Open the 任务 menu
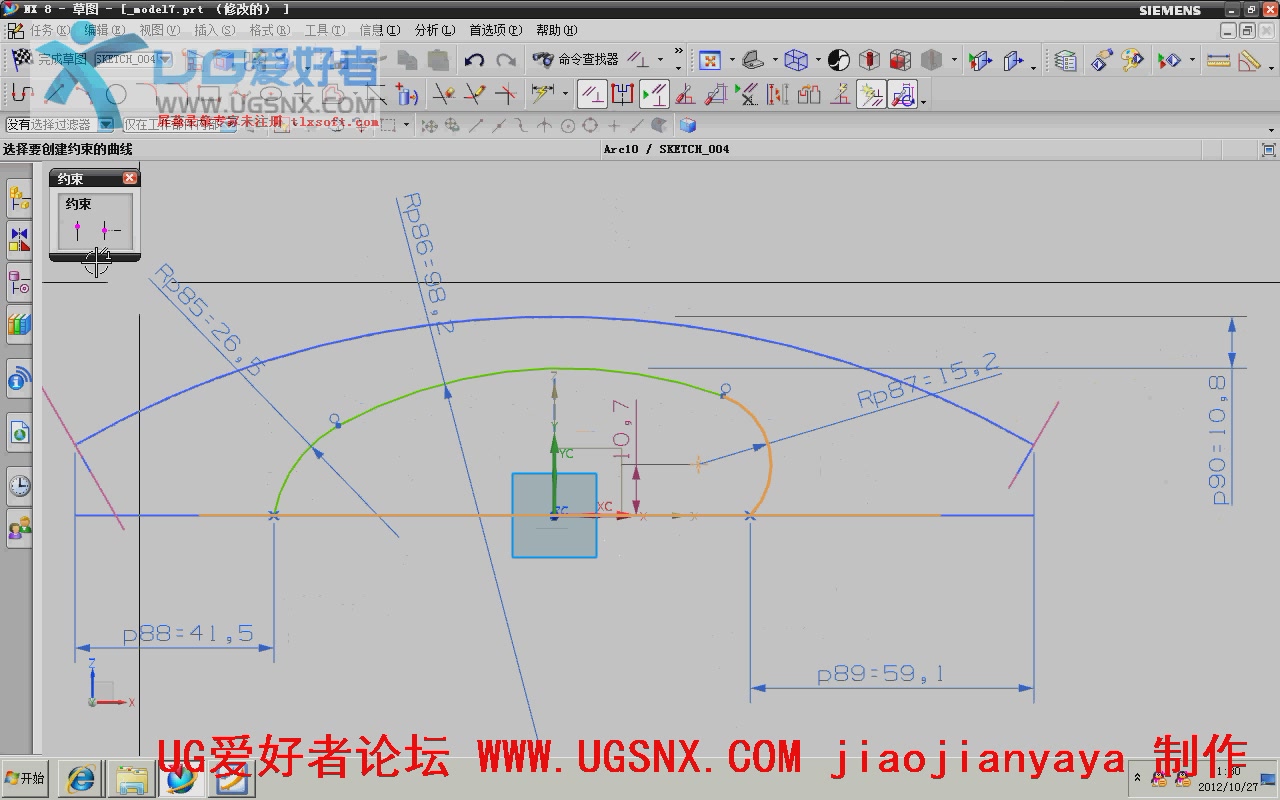This screenshot has height=800, width=1280. pyautogui.click(x=50, y=30)
